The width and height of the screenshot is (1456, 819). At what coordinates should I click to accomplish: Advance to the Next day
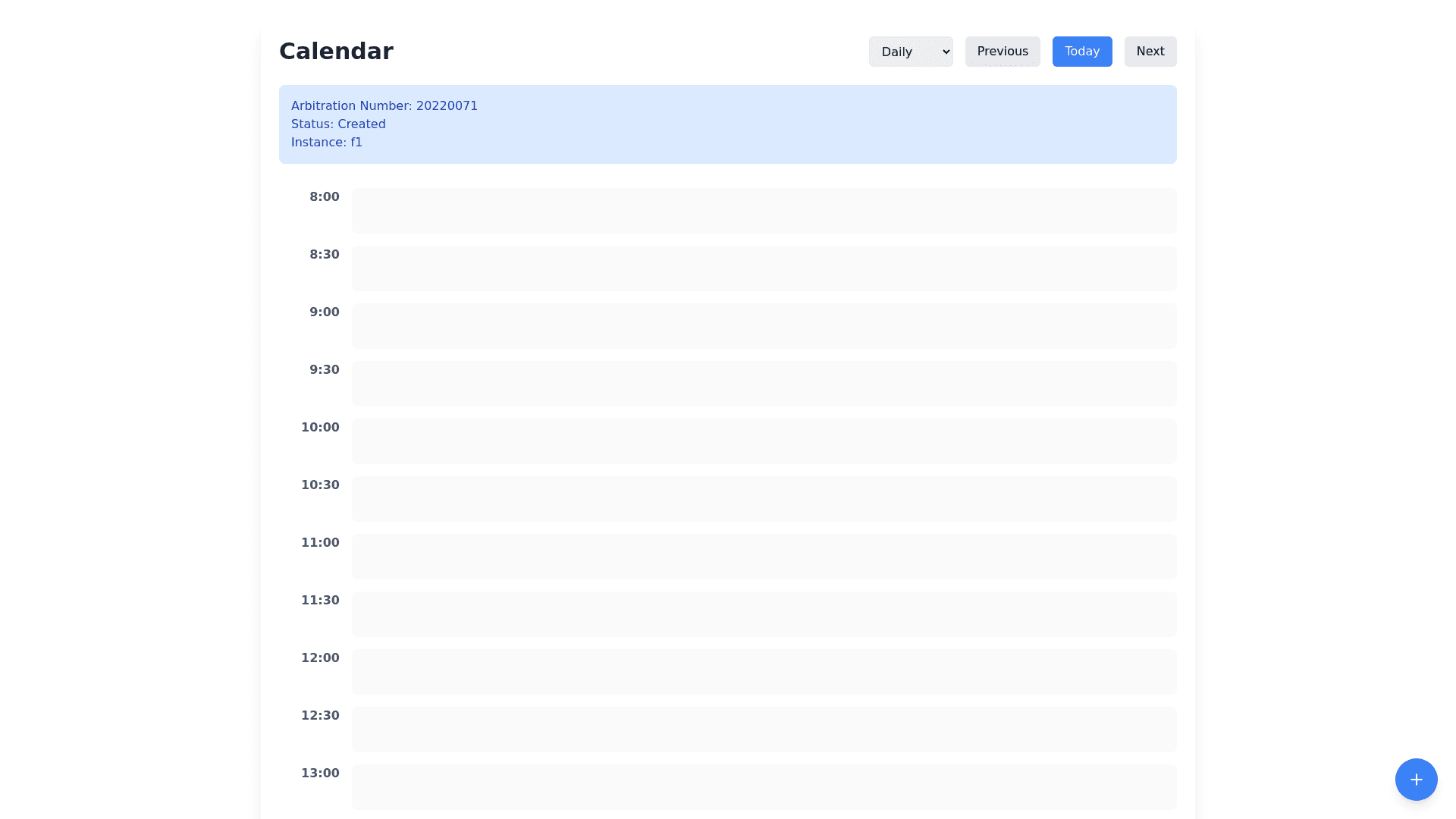pyautogui.click(x=1150, y=52)
